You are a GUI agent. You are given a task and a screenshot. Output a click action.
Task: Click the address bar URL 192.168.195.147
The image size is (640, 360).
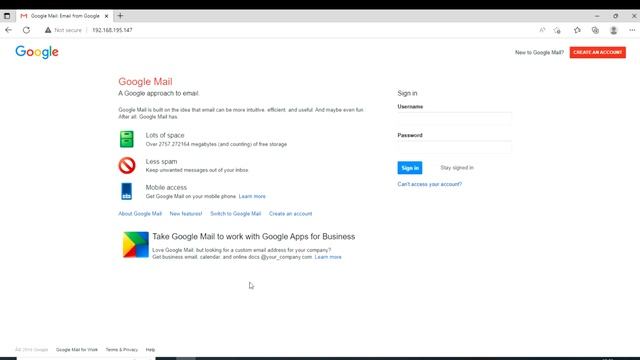pos(112,30)
